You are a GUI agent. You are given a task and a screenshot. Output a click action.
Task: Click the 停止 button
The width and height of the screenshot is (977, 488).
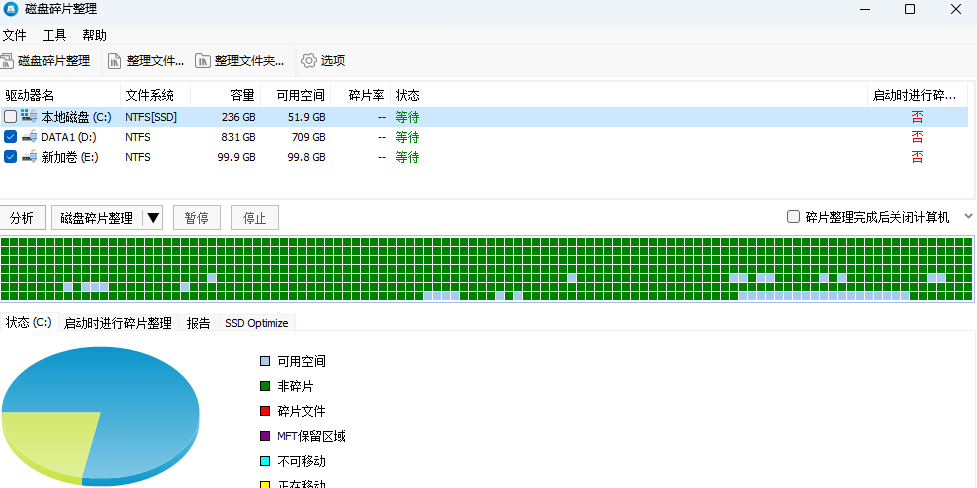tap(254, 218)
